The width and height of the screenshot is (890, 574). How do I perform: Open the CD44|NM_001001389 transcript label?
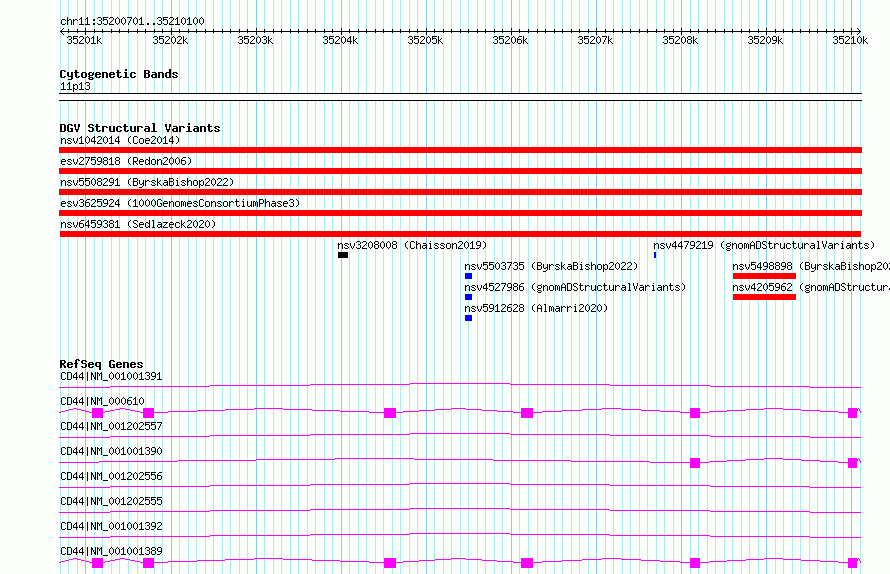(111, 551)
